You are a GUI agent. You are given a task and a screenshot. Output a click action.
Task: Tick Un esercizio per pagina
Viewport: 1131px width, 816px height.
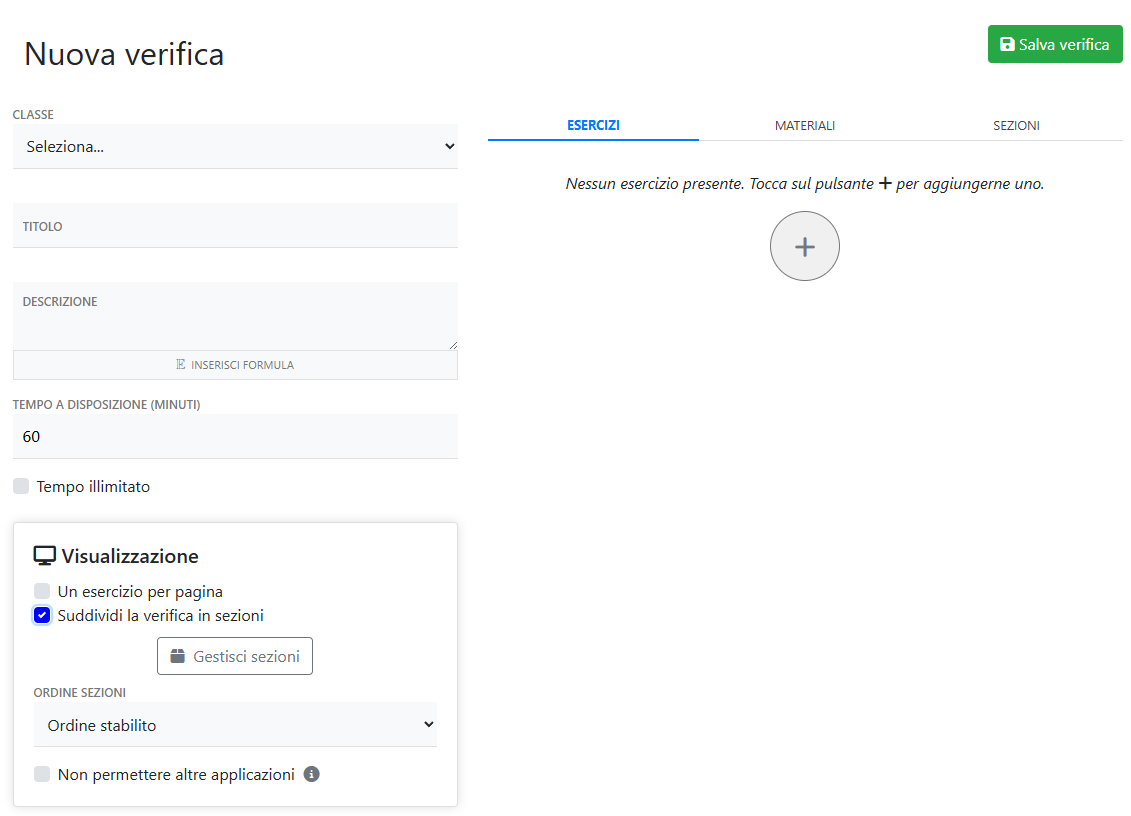click(42, 592)
